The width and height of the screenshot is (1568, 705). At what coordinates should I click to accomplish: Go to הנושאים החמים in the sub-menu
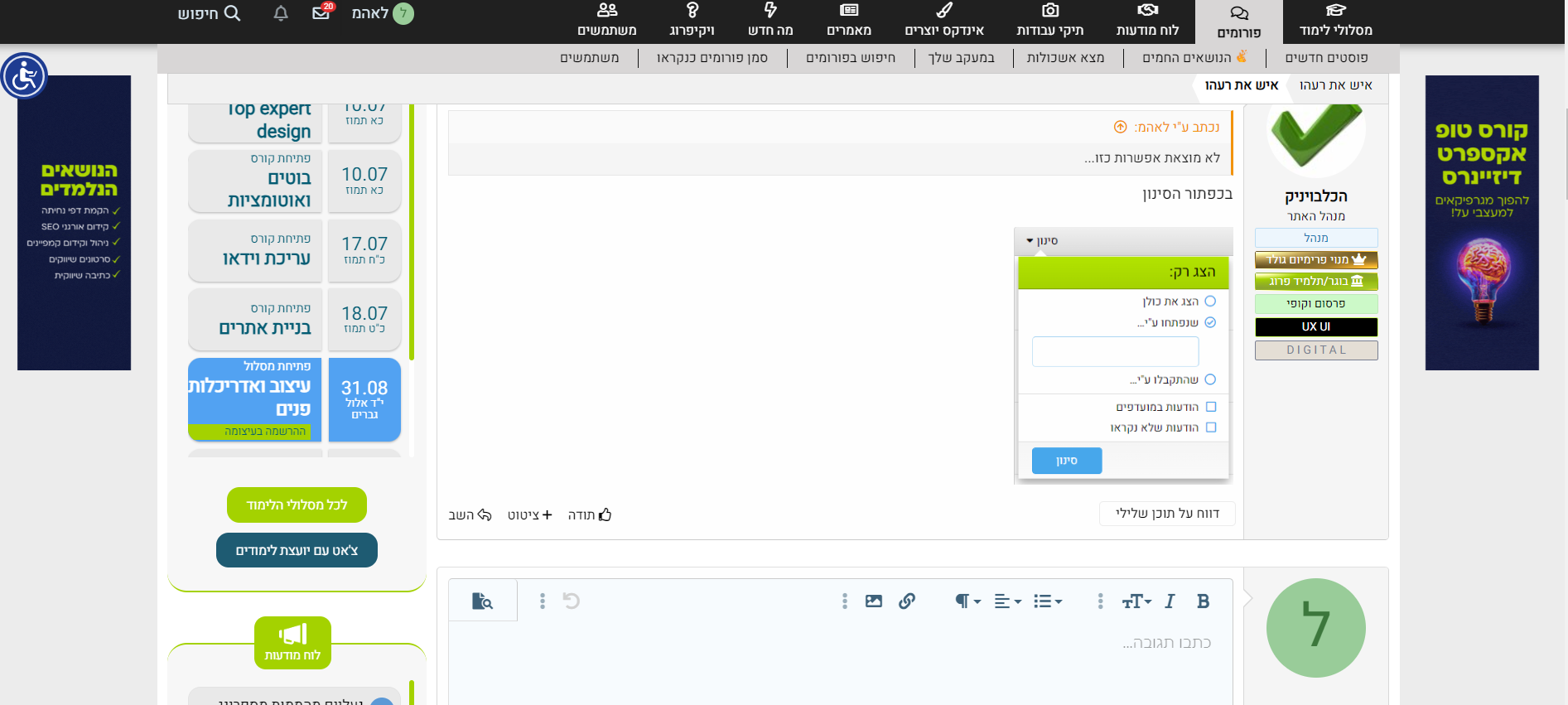coord(1195,58)
